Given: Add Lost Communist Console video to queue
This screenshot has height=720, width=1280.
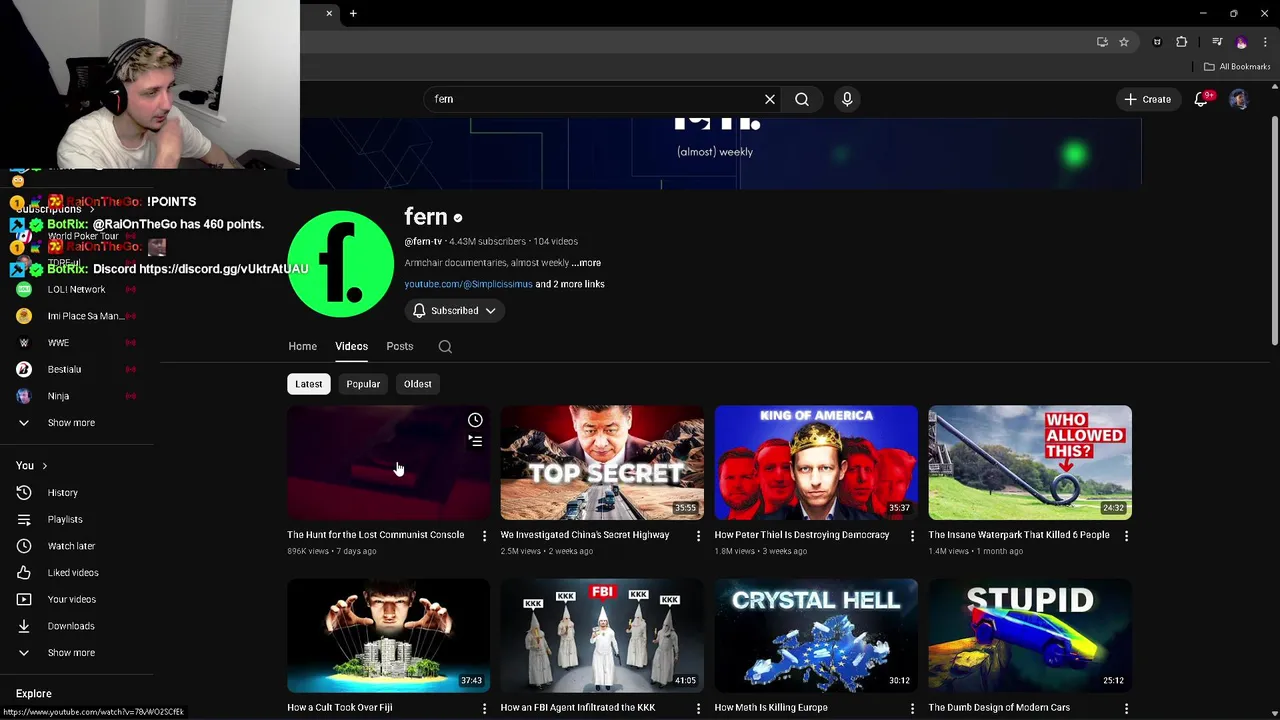Looking at the screenshot, I should pyautogui.click(x=475, y=441).
